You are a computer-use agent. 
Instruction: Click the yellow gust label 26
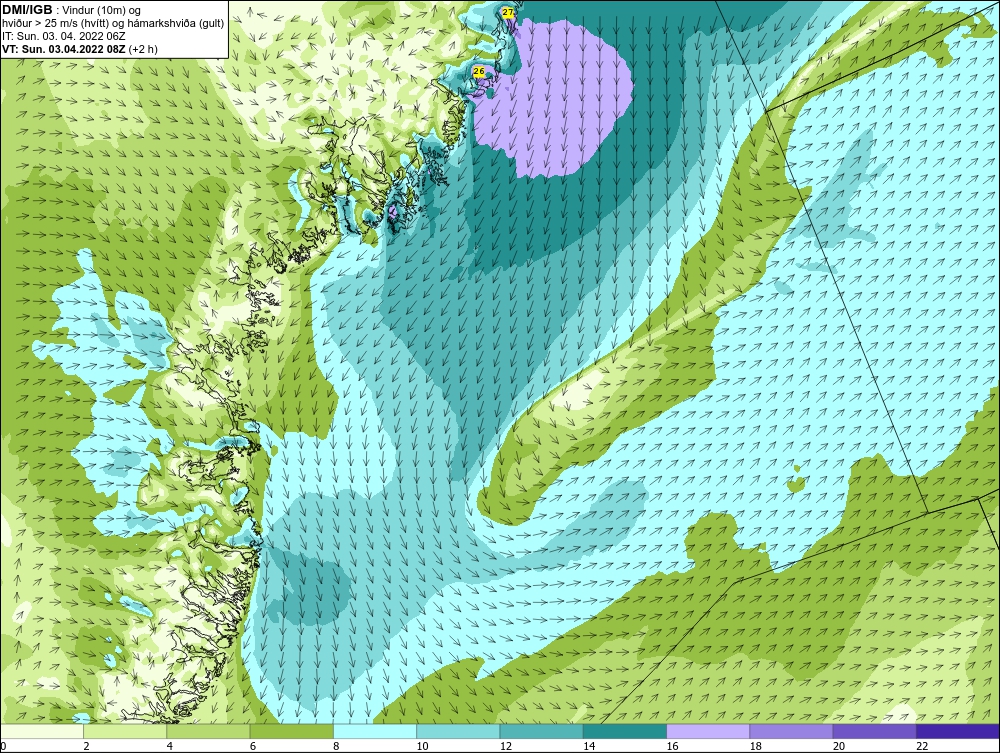coord(479,71)
